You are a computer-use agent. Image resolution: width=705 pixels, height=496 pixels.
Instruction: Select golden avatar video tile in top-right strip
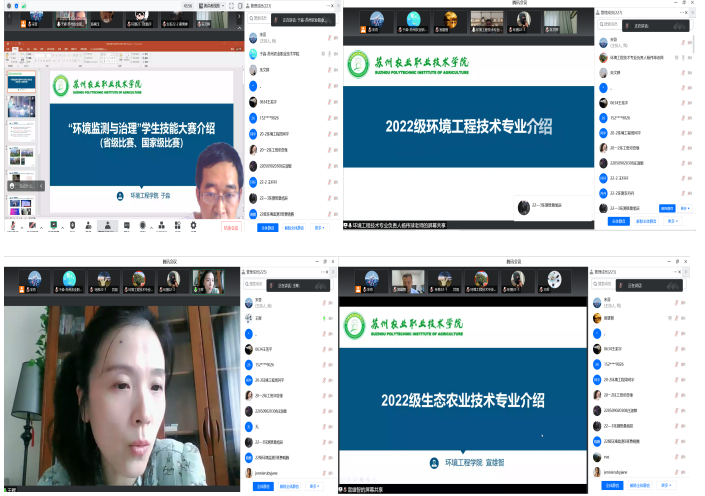coord(450,22)
